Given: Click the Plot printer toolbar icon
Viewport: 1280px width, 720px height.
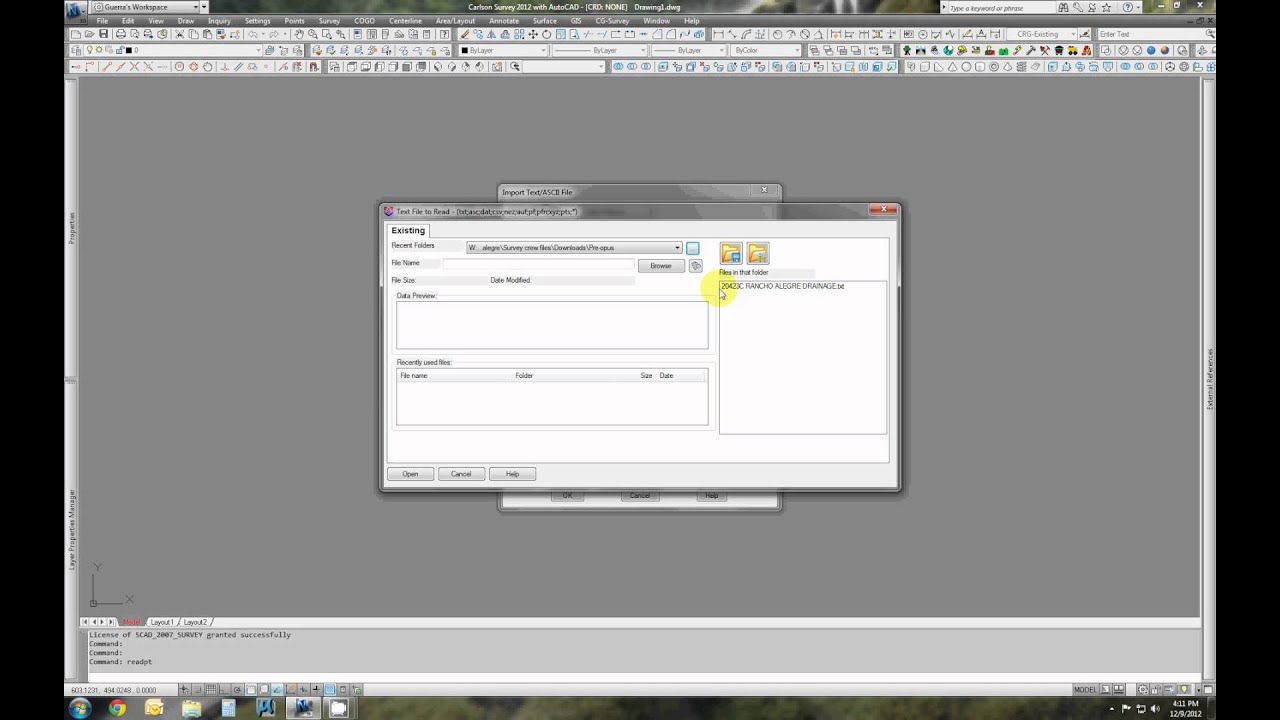Looking at the screenshot, I should 120,34.
